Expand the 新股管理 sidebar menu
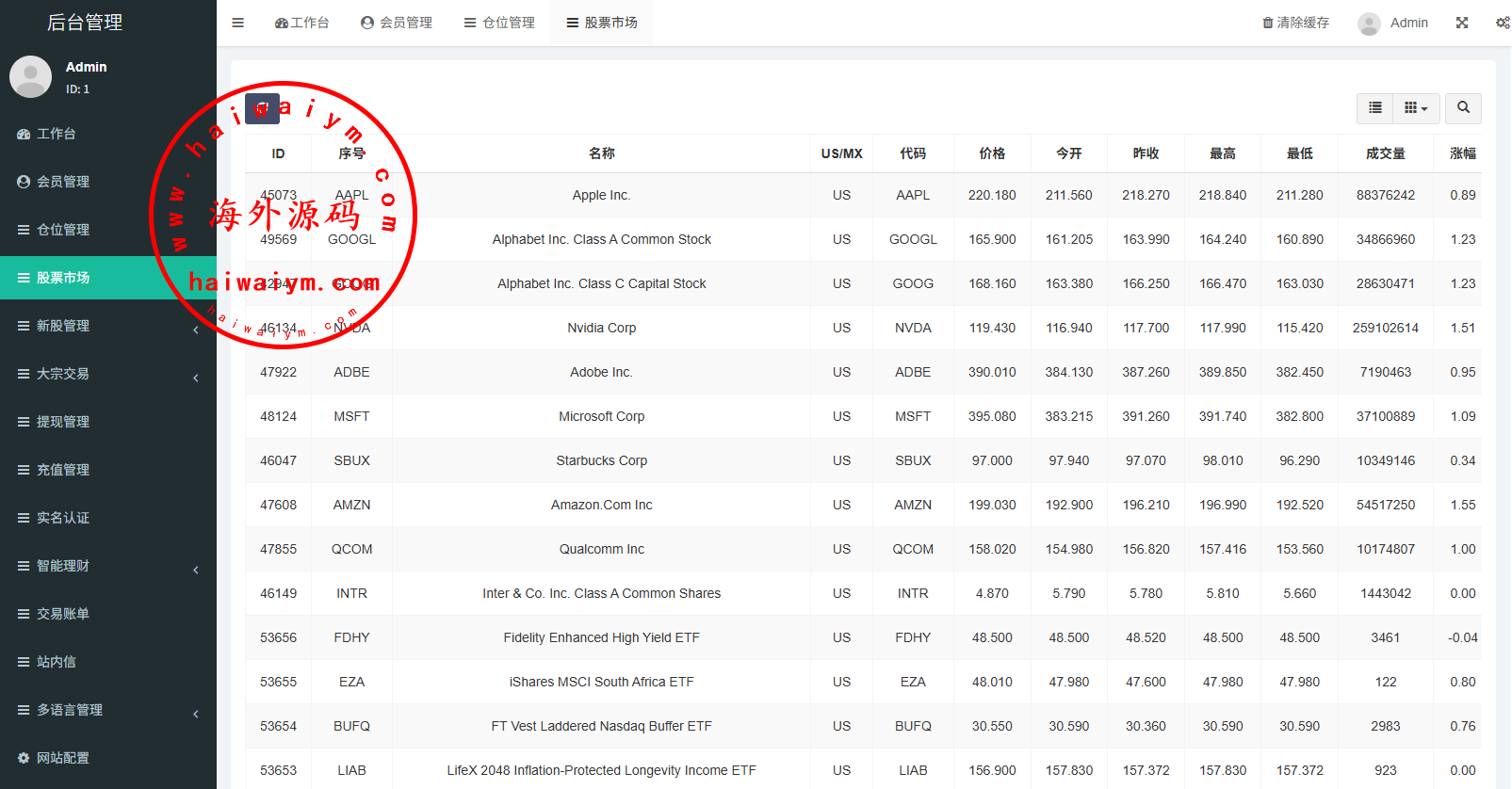 [x=107, y=326]
